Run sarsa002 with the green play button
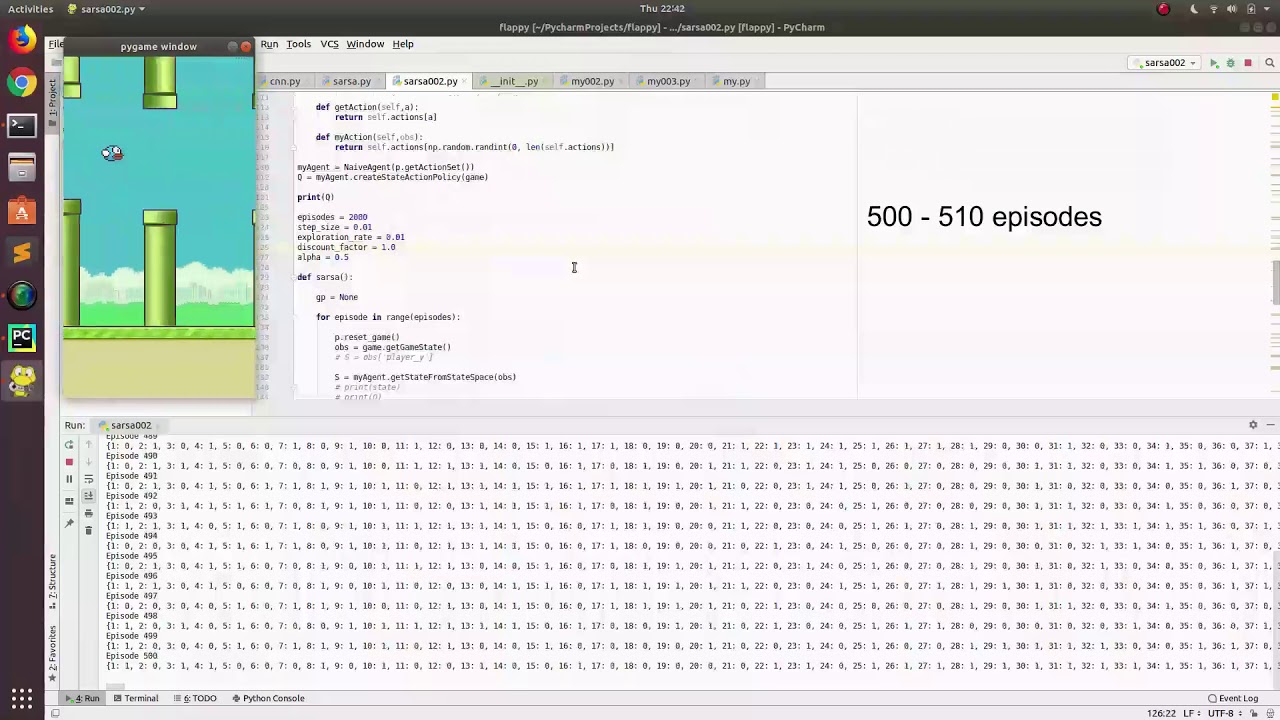 tap(1214, 63)
